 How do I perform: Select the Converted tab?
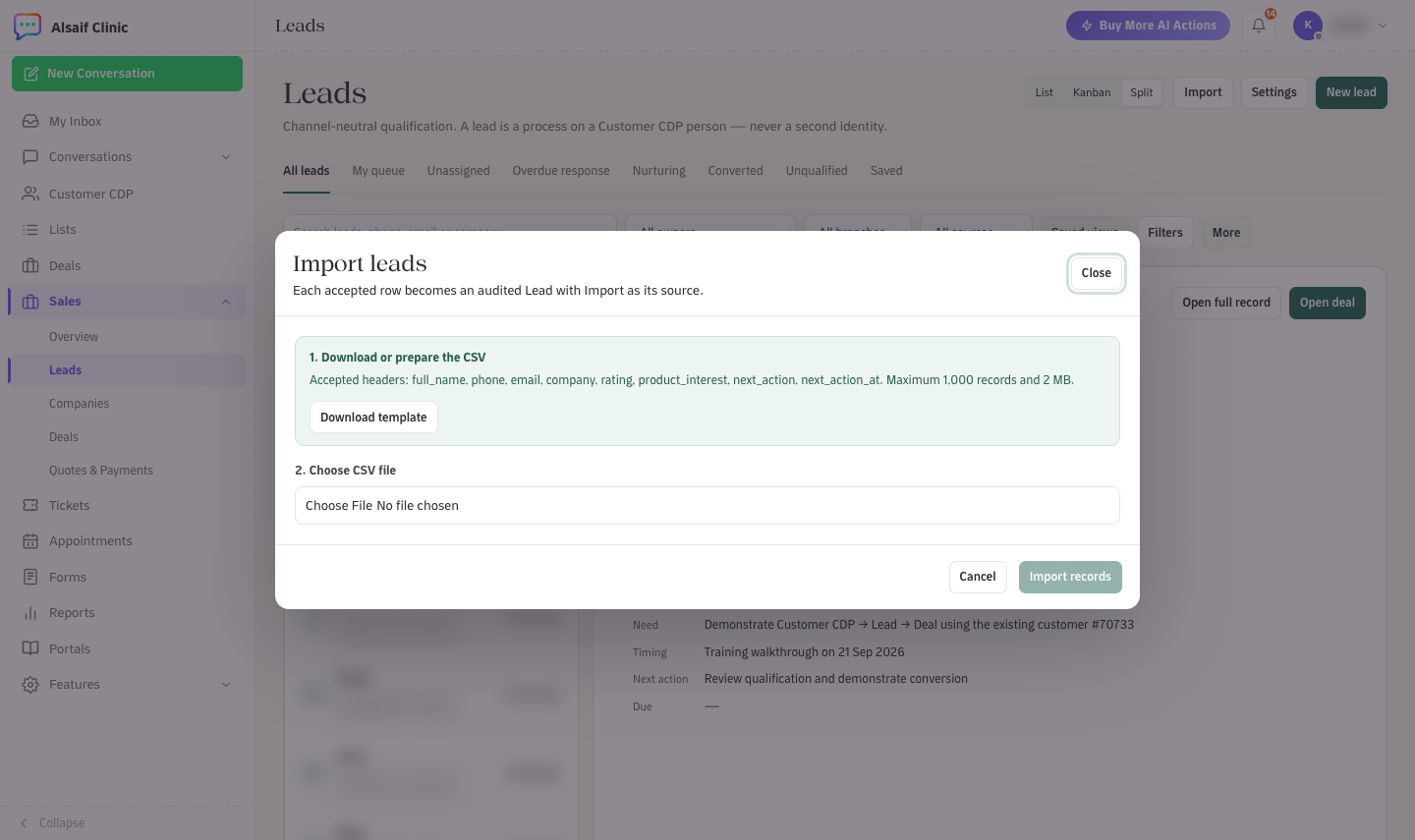point(735,171)
